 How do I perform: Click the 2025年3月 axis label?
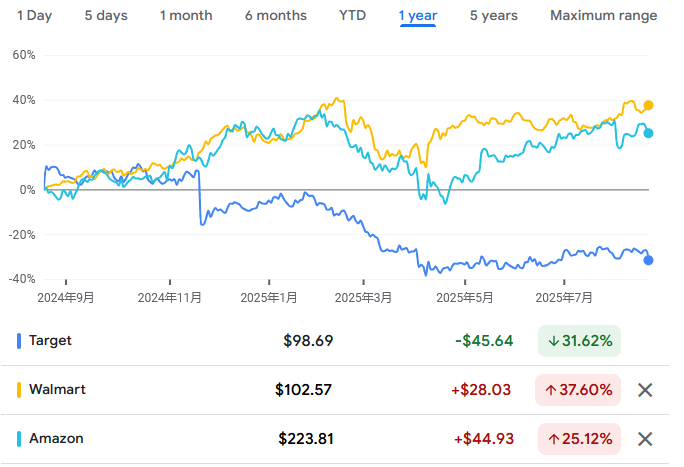[363, 298]
